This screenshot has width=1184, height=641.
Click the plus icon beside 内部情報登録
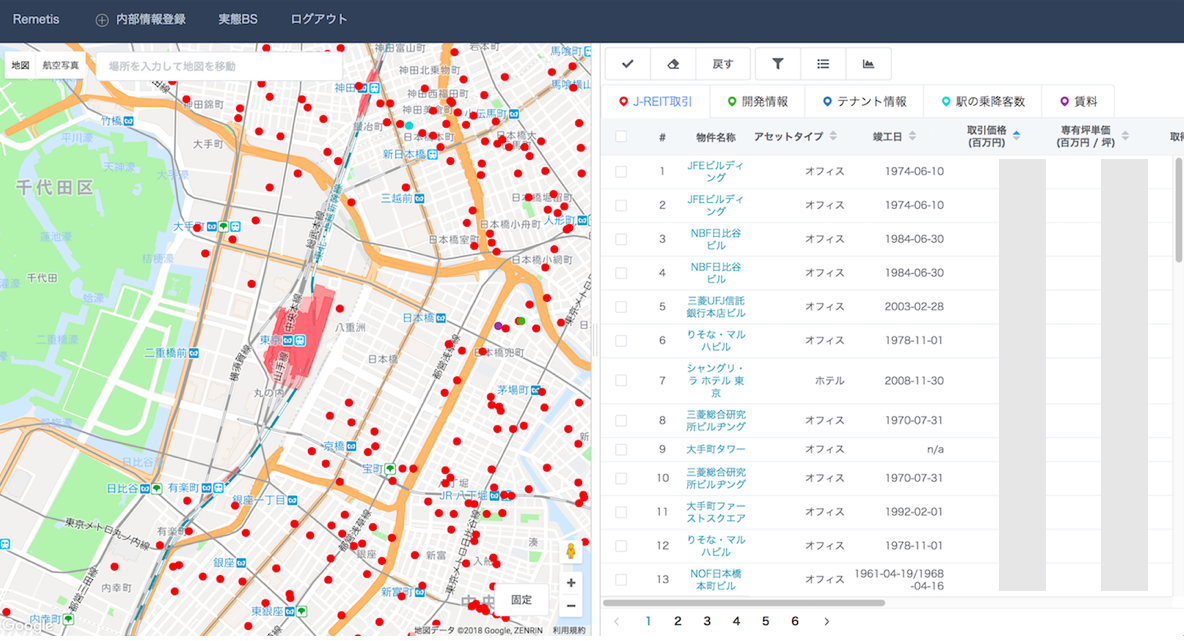point(102,20)
